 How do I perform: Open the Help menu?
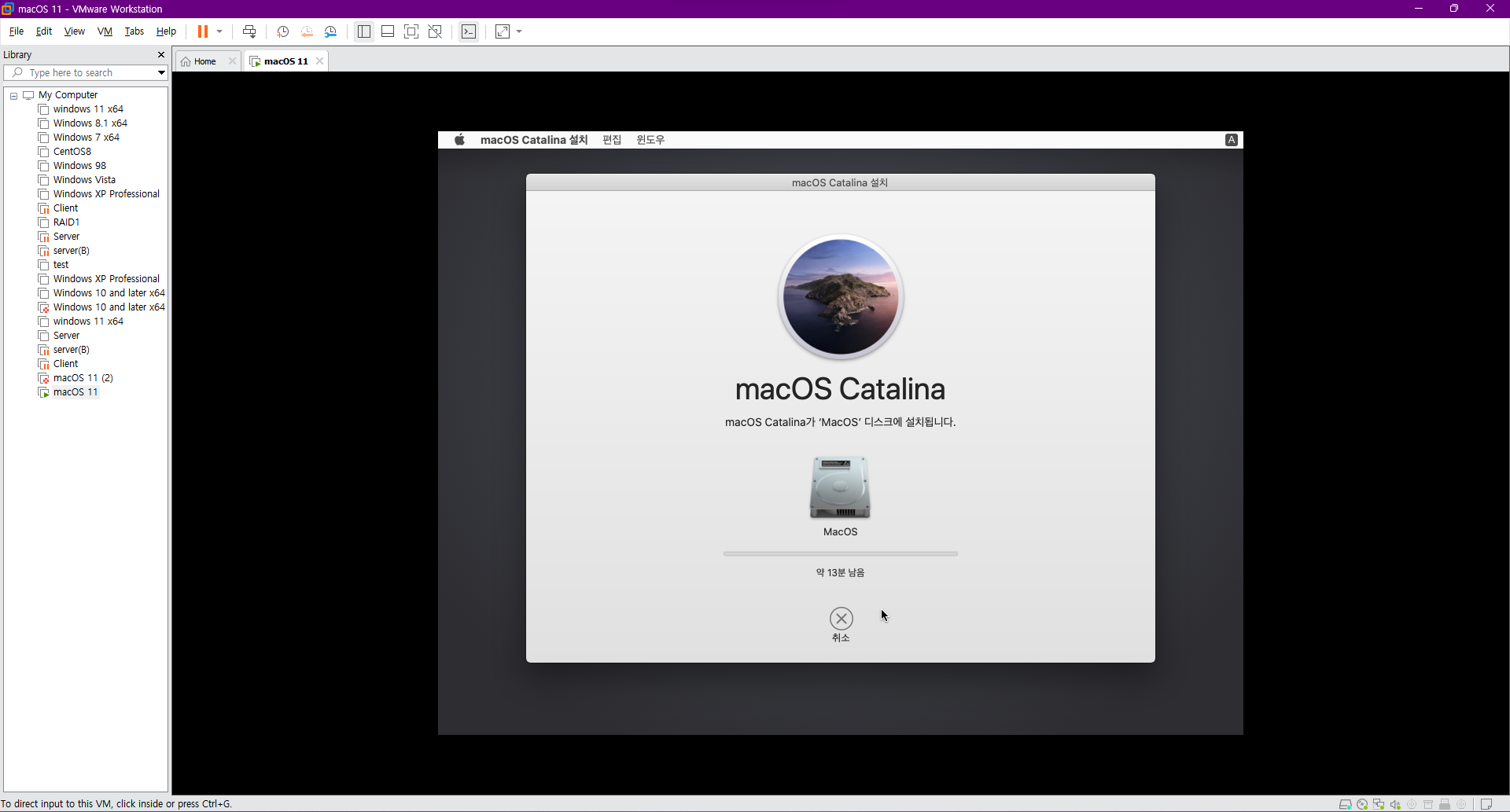(x=166, y=31)
